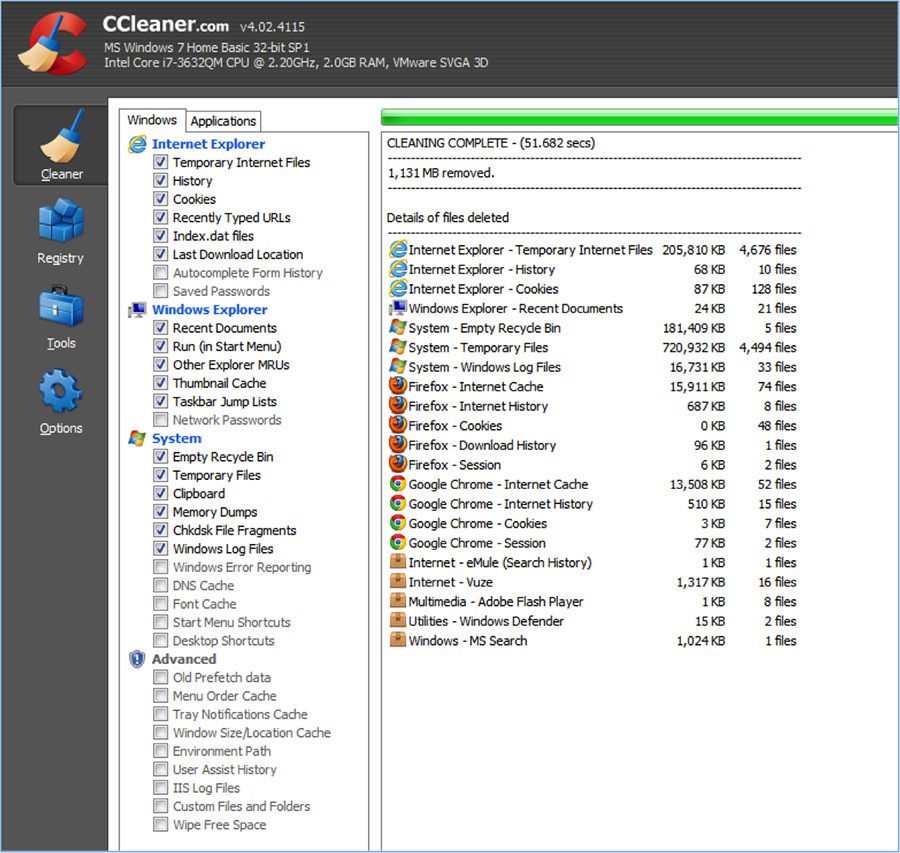900x853 pixels.
Task: Select Windows flag icon for Empty Recycle Bin result
Action: click(x=398, y=328)
